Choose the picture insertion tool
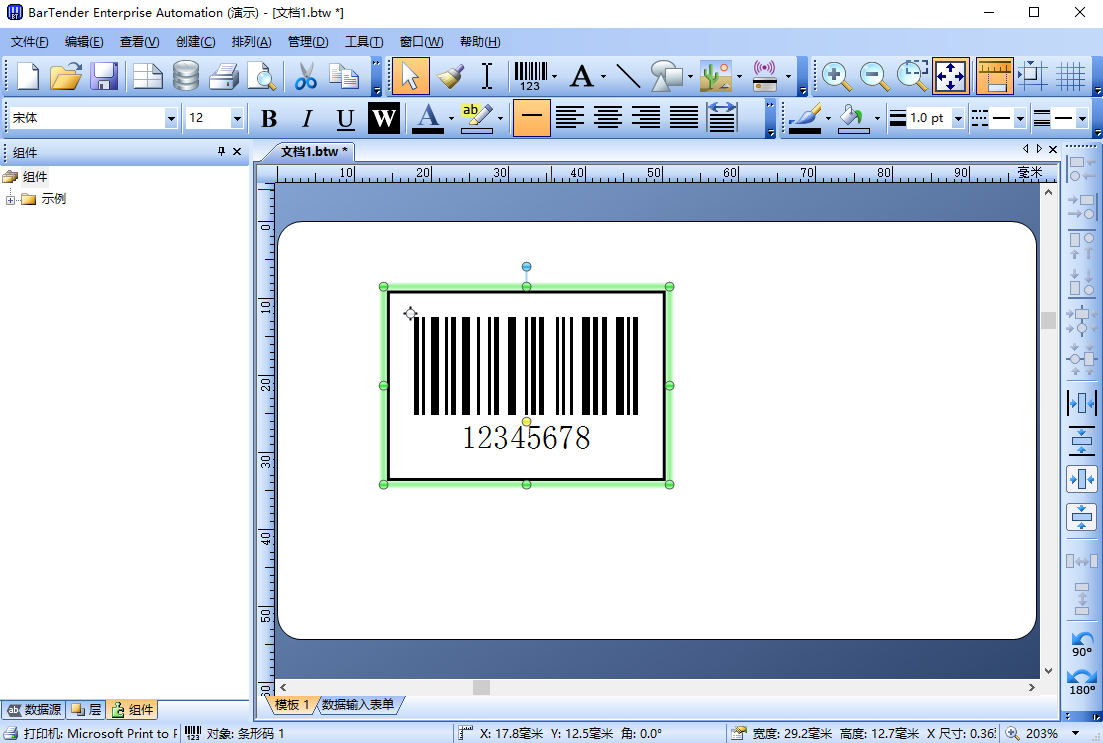The width and height of the screenshot is (1103, 743). [x=716, y=76]
